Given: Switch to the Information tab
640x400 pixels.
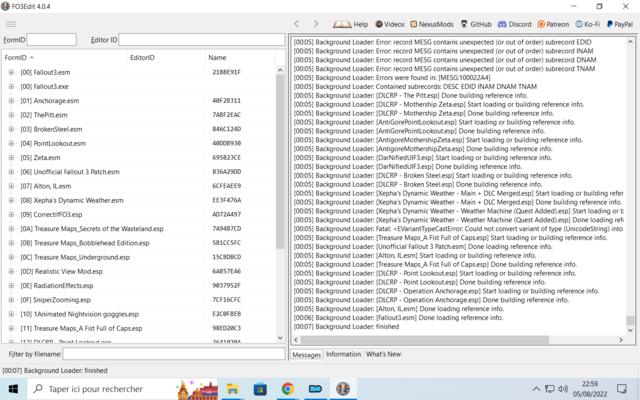Looking at the screenshot, I should (343, 354).
